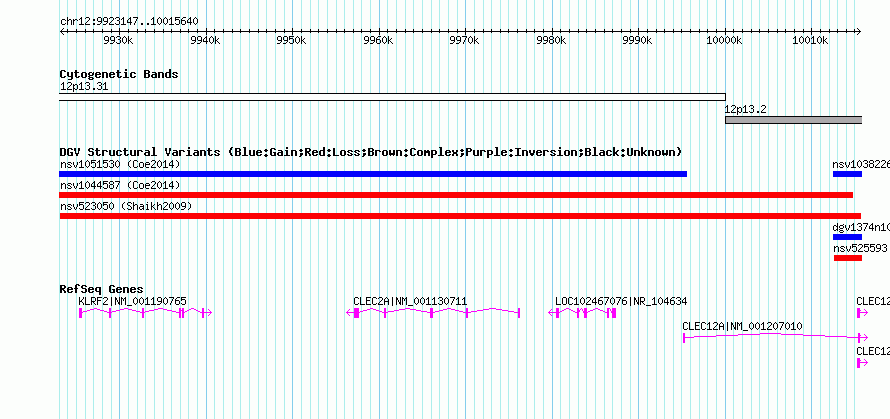Open the nsv1044587 (Coe2014) variant label

pyautogui.click(x=120, y=185)
